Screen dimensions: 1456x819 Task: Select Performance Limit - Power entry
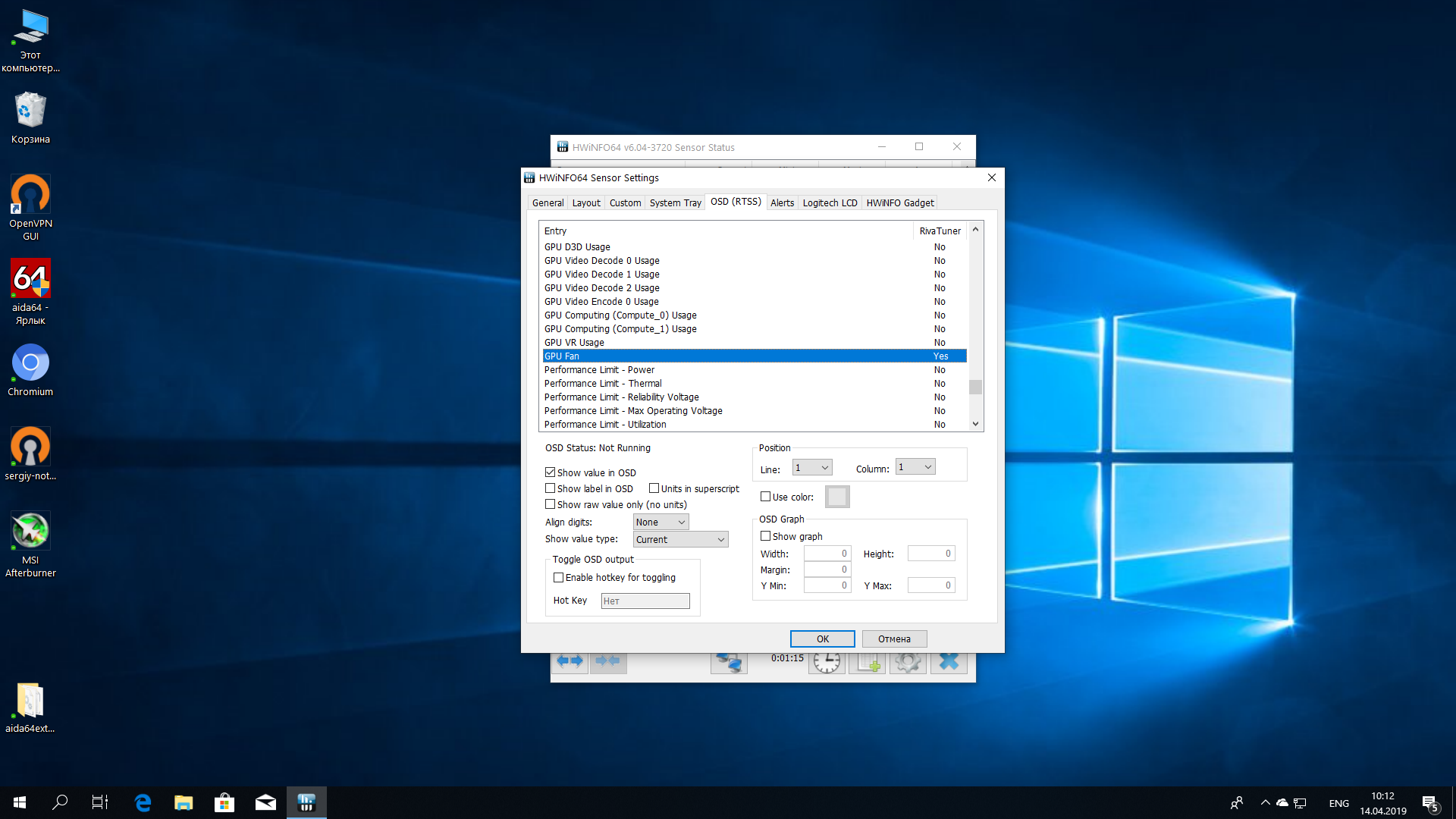[755, 370]
